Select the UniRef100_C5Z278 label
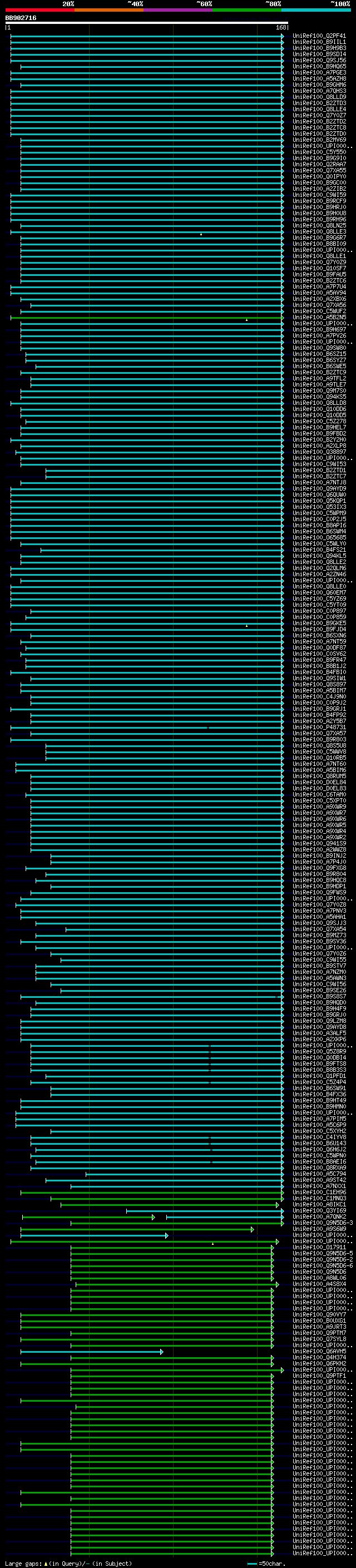 pos(319,421)
